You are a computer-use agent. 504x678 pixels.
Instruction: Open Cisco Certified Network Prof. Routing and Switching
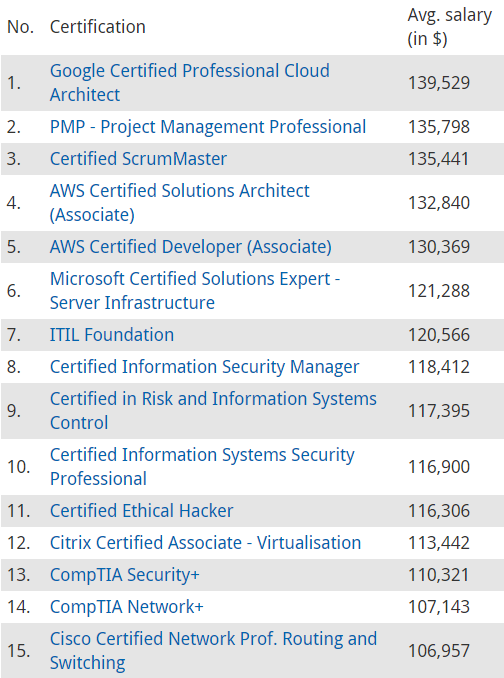tap(213, 651)
